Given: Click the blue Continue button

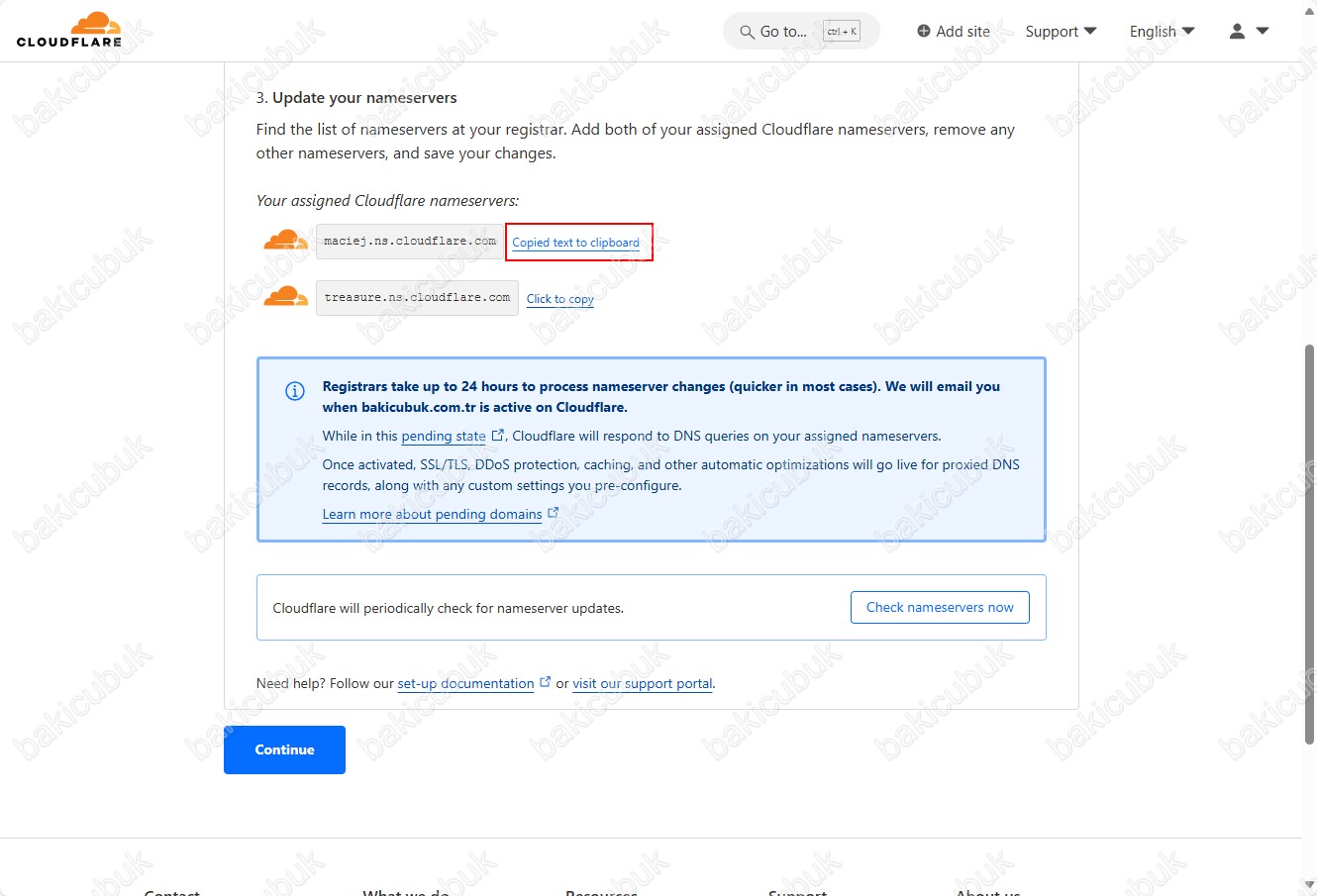Looking at the screenshot, I should pos(284,749).
